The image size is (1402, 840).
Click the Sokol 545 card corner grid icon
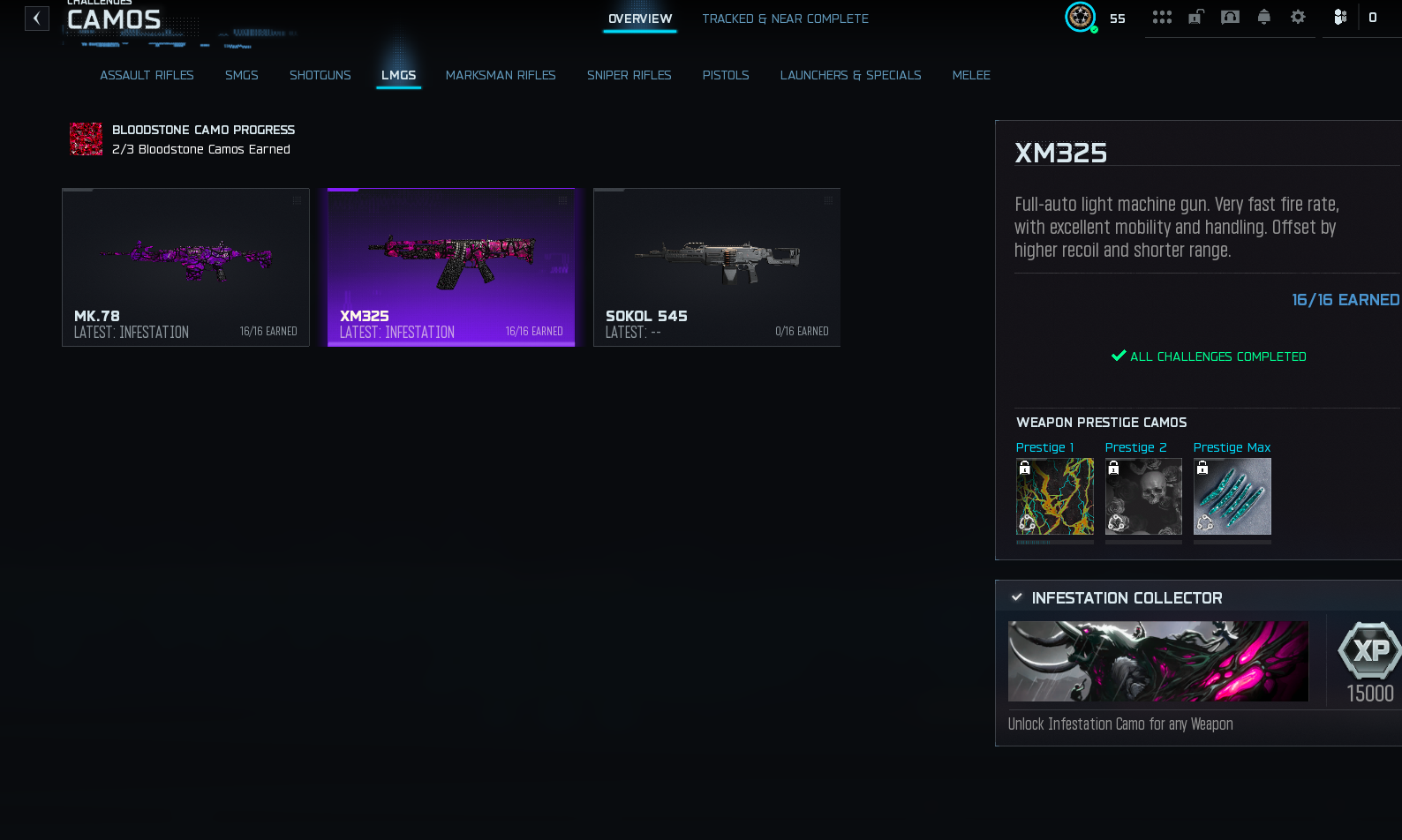click(x=829, y=200)
